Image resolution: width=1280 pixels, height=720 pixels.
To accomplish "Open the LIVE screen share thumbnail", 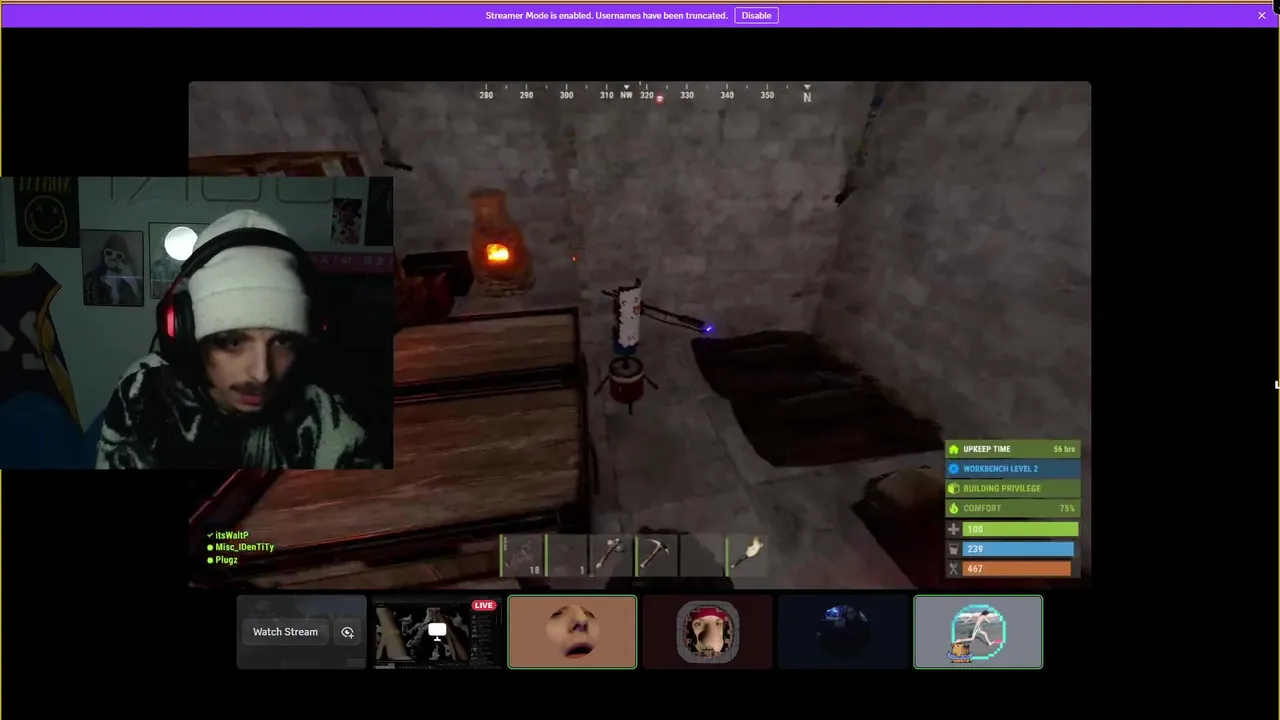I will 437,632.
